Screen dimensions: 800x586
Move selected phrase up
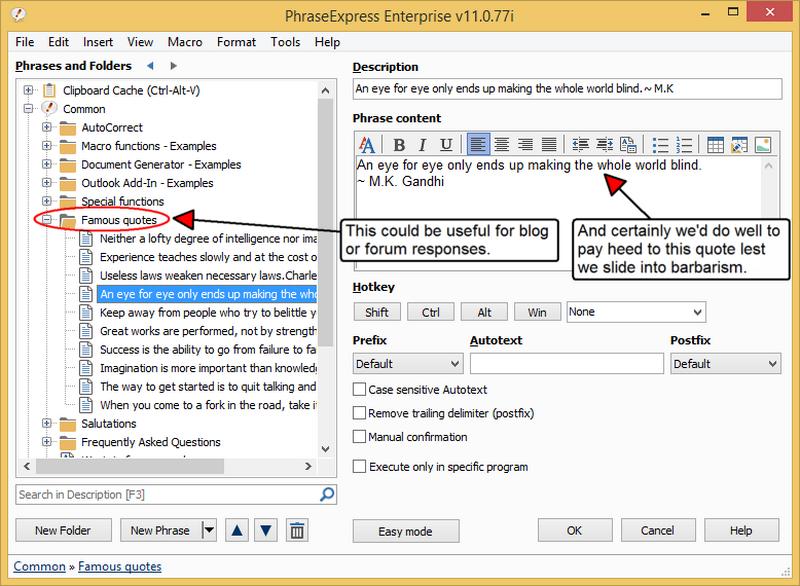(237, 530)
